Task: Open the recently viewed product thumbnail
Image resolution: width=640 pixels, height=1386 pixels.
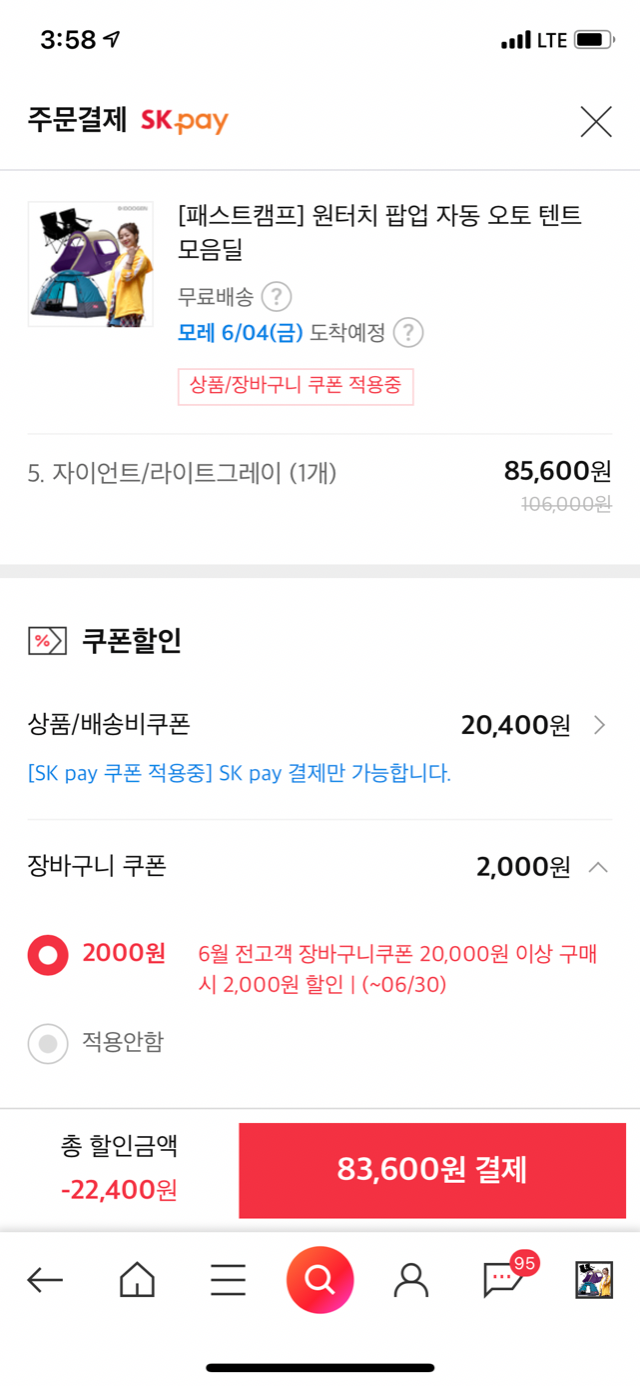Action: pyautogui.click(x=594, y=1279)
